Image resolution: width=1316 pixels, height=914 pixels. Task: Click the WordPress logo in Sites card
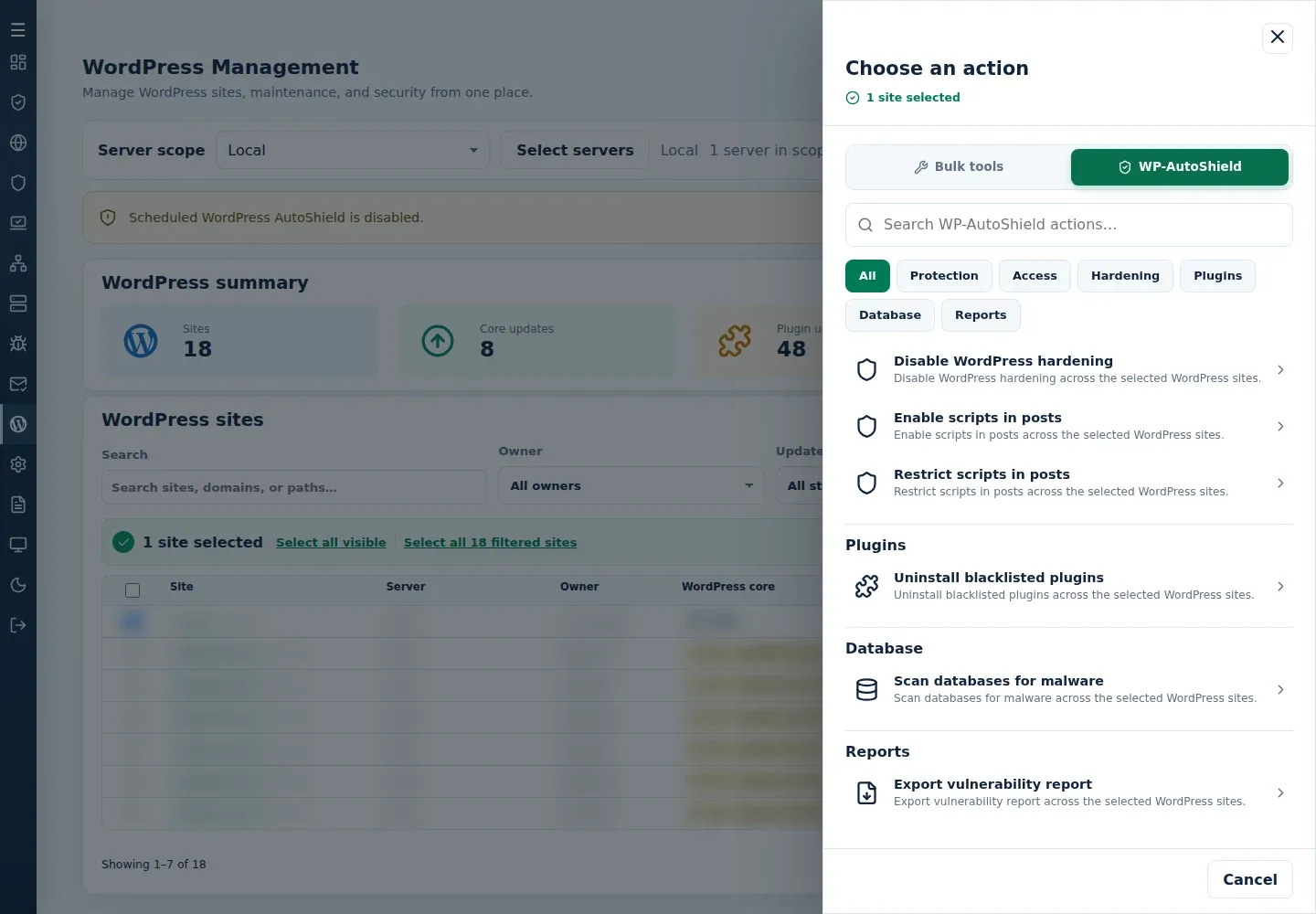(141, 341)
